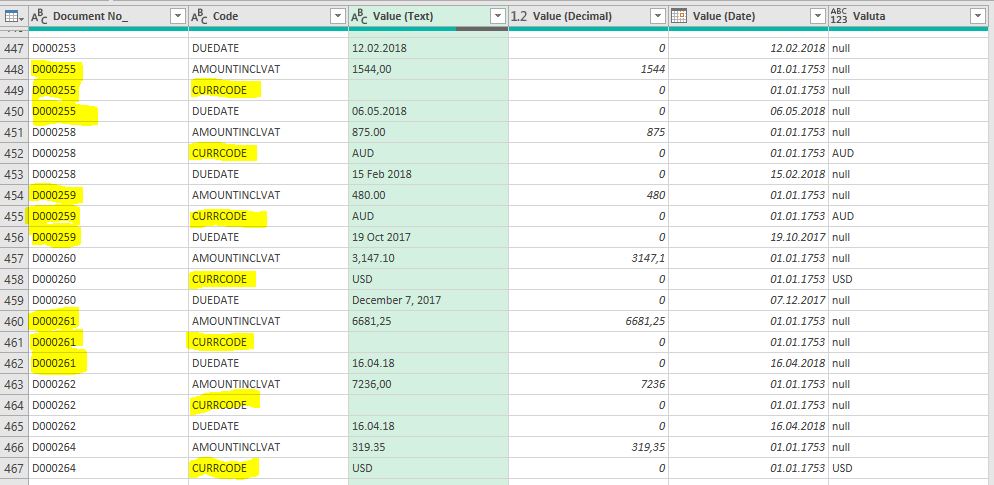Image resolution: width=994 pixels, height=485 pixels.
Task: Click the 875.00 text value cell
Action: click(429, 132)
